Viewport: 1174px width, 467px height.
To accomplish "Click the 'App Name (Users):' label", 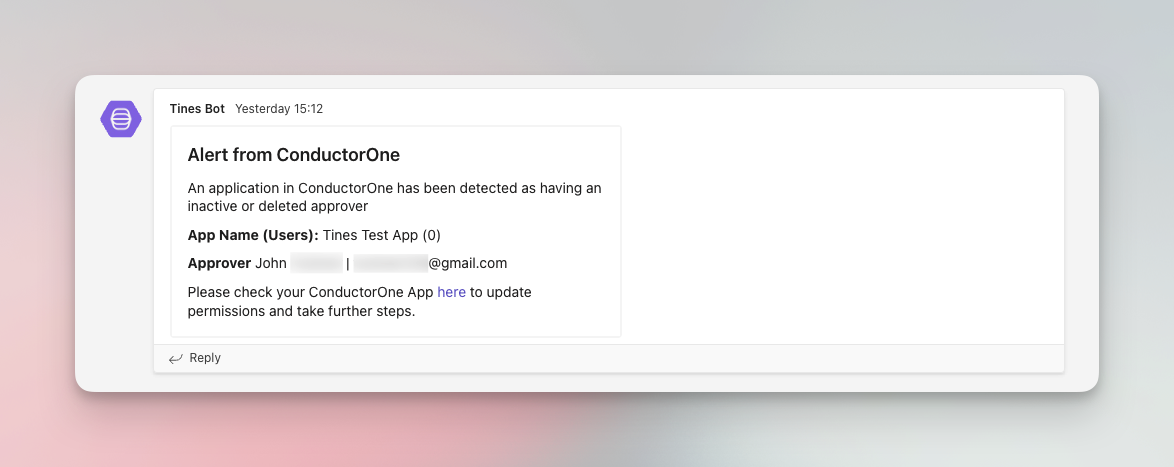I will [x=253, y=235].
